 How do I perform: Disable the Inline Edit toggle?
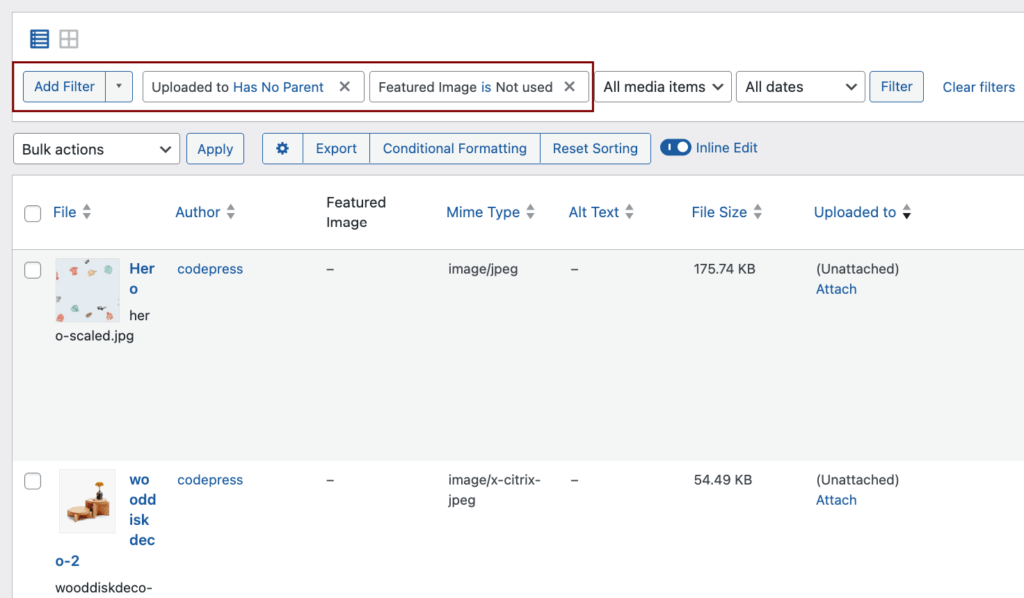pos(676,147)
